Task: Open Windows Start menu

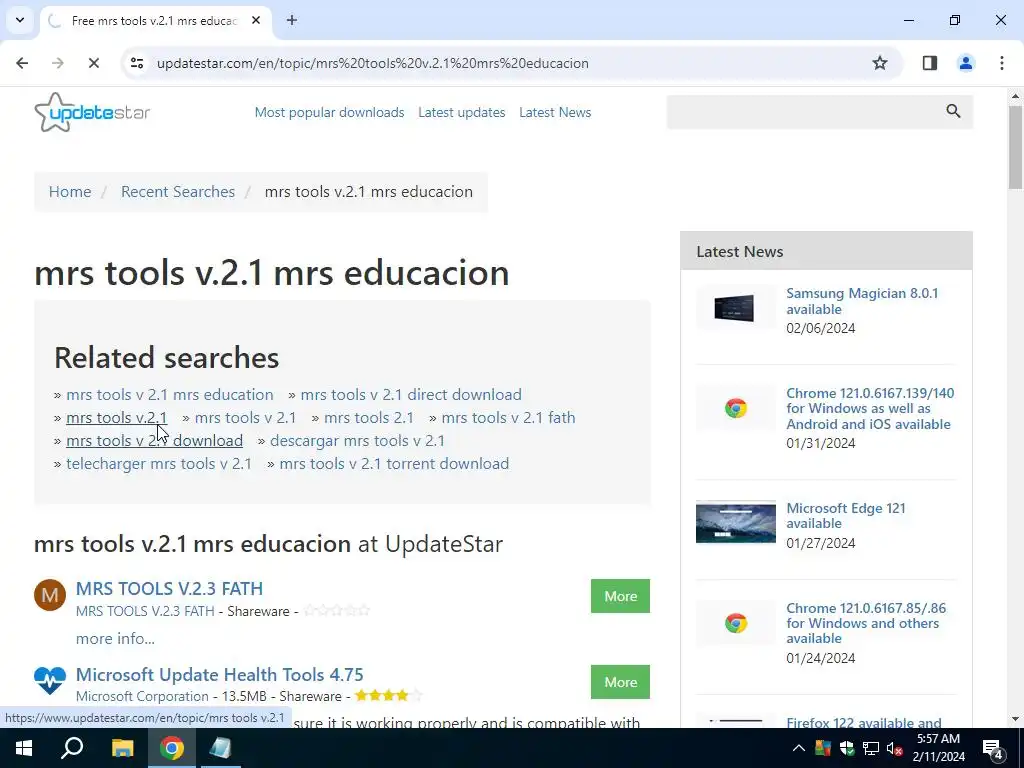Action: [x=24, y=748]
